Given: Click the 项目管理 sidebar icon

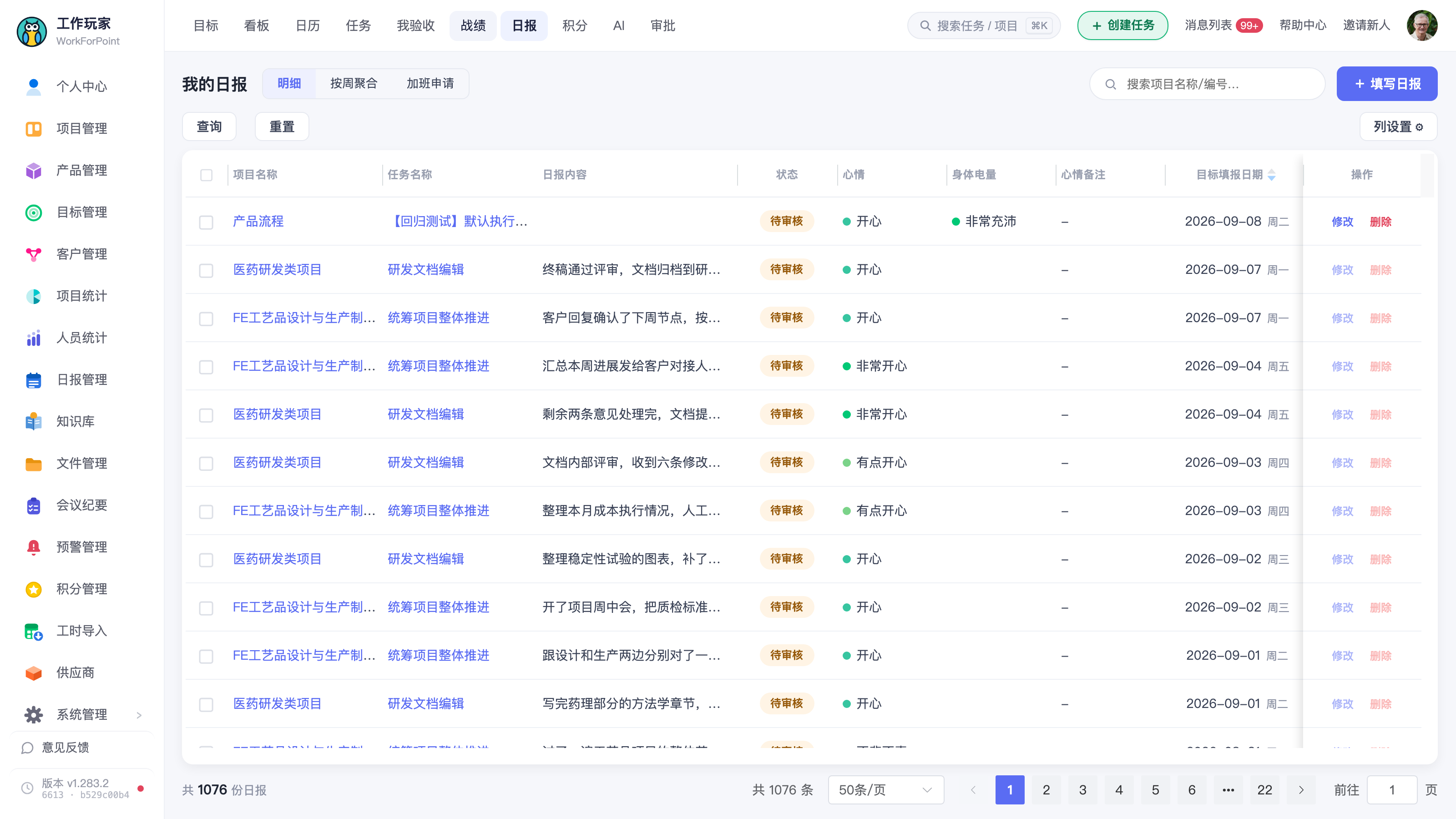Looking at the screenshot, I should [x=33, y=128].
